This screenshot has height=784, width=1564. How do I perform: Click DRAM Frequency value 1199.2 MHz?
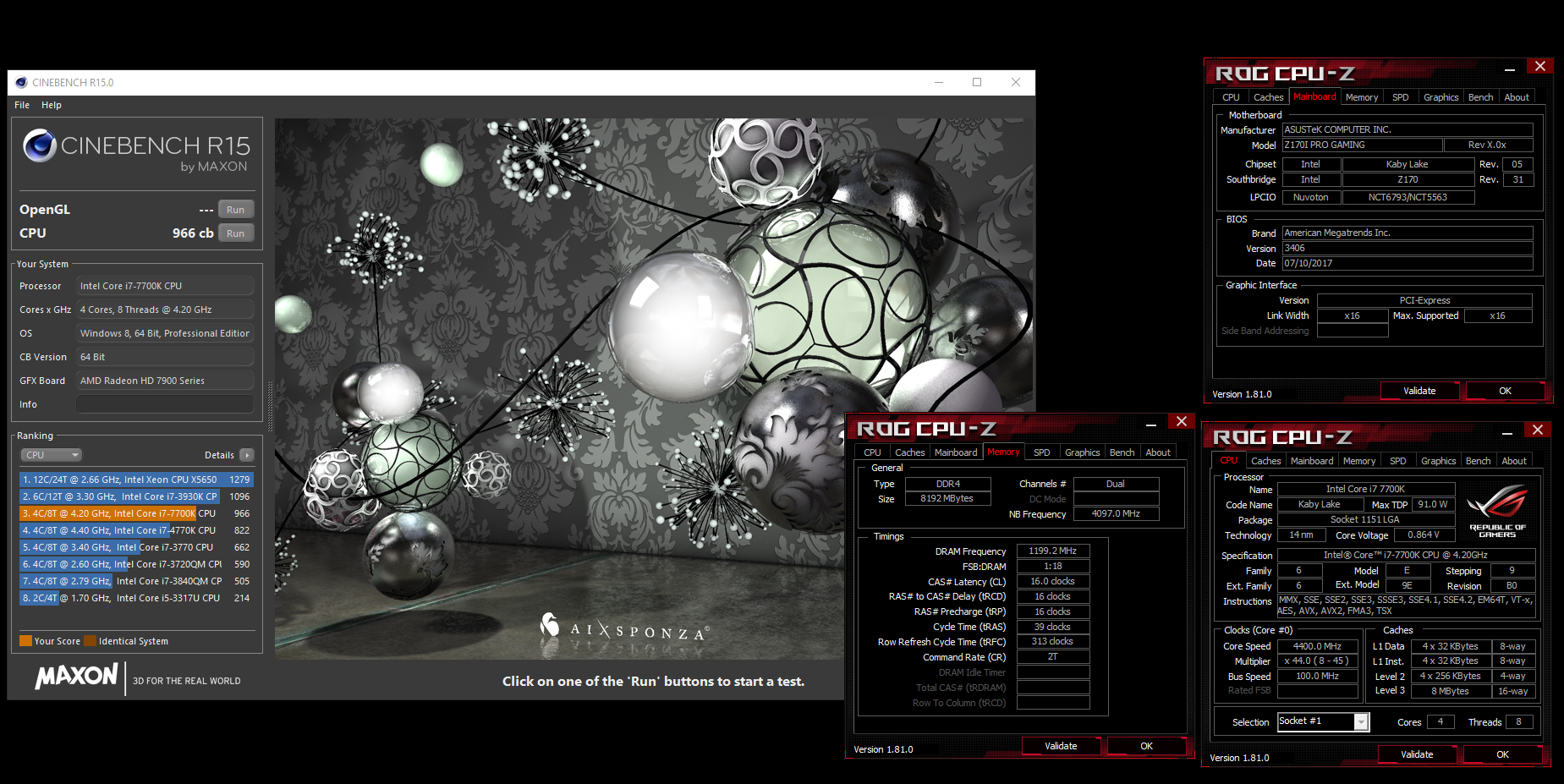pos(1053,551)
